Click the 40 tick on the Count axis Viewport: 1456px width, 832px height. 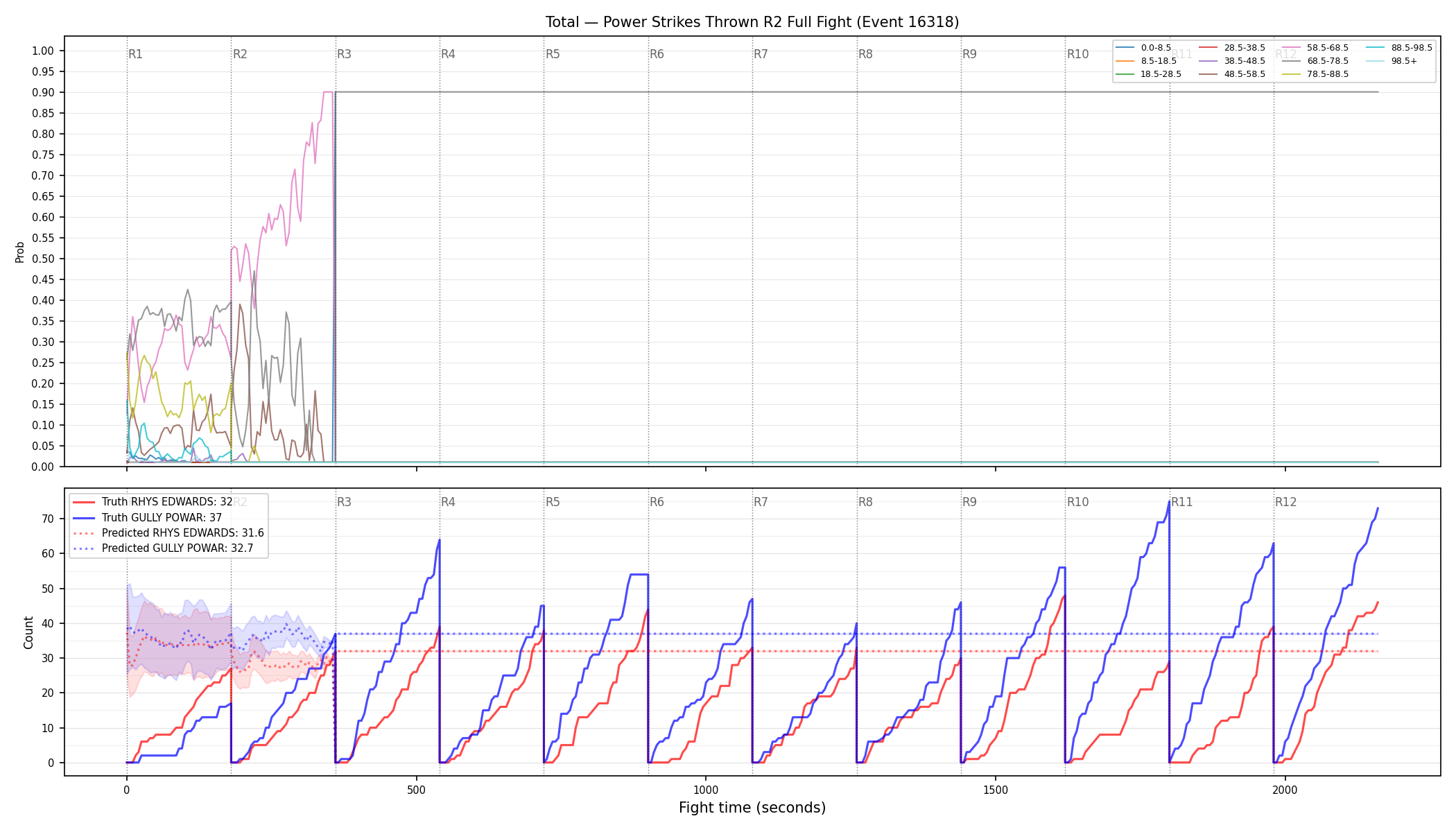point(48,623)
